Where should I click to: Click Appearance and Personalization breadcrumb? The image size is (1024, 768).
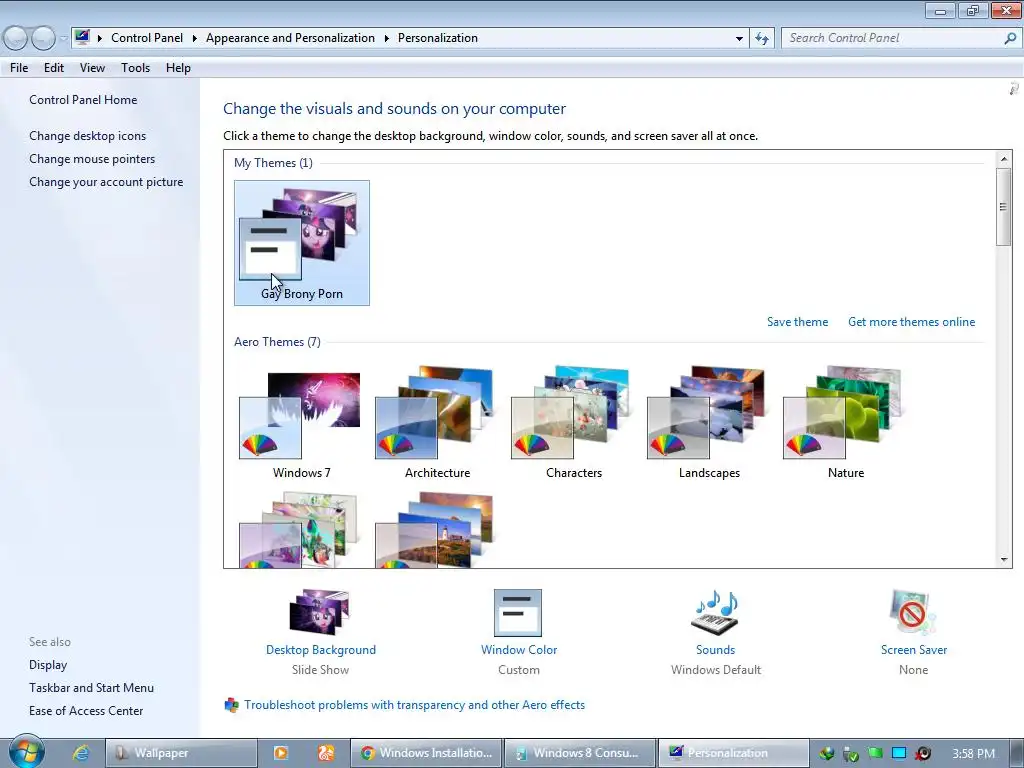tap(291, 38)
